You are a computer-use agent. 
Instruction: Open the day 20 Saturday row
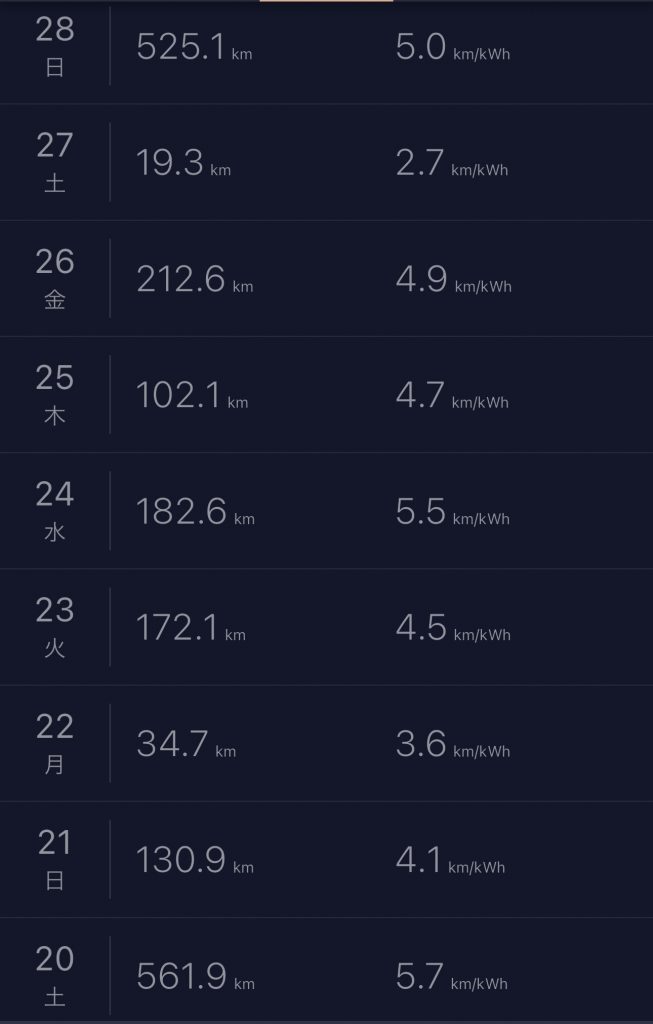(326, 970)
